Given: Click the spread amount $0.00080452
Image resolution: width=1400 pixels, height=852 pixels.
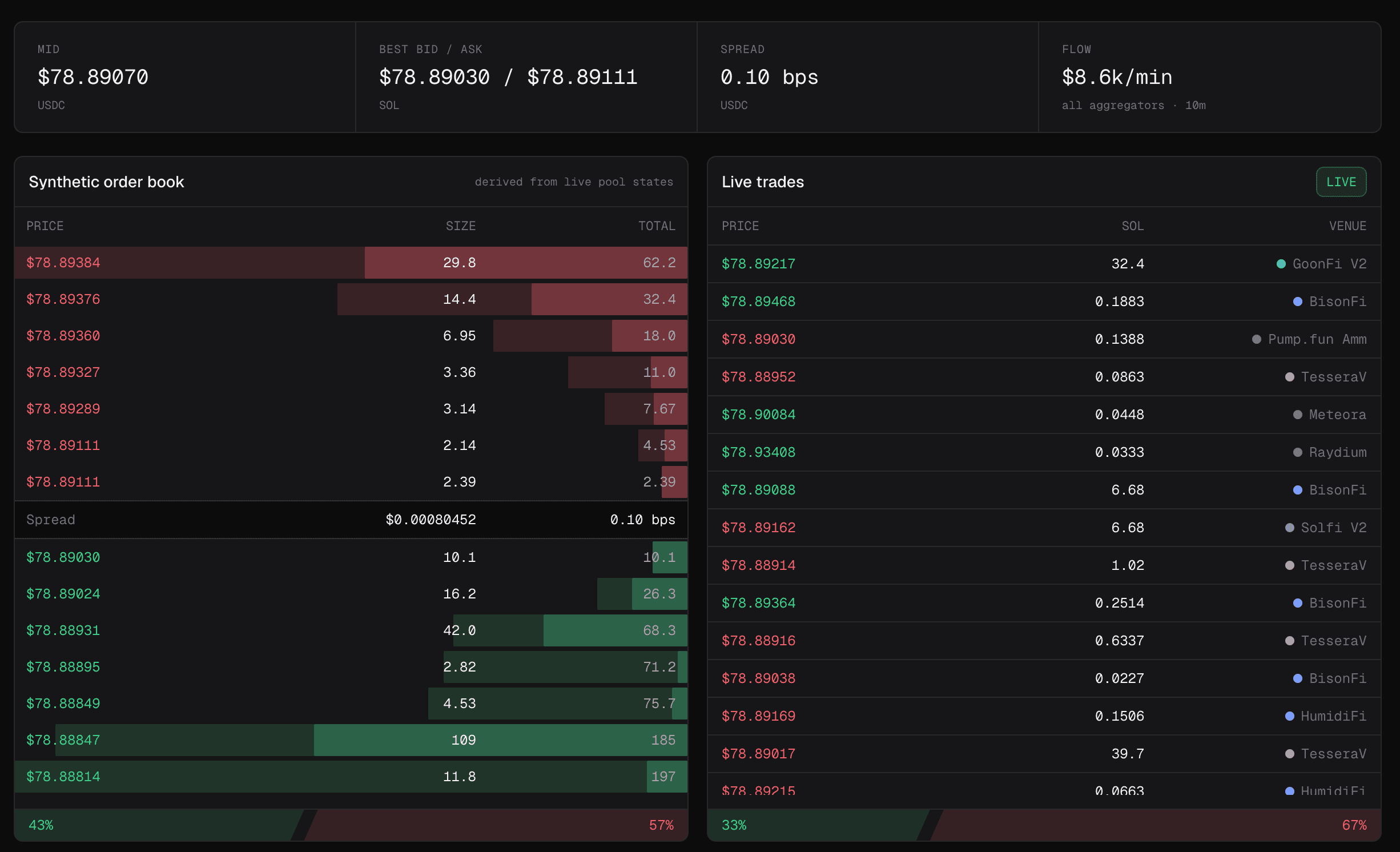Looking at the screenshot, I should (431, 520).
